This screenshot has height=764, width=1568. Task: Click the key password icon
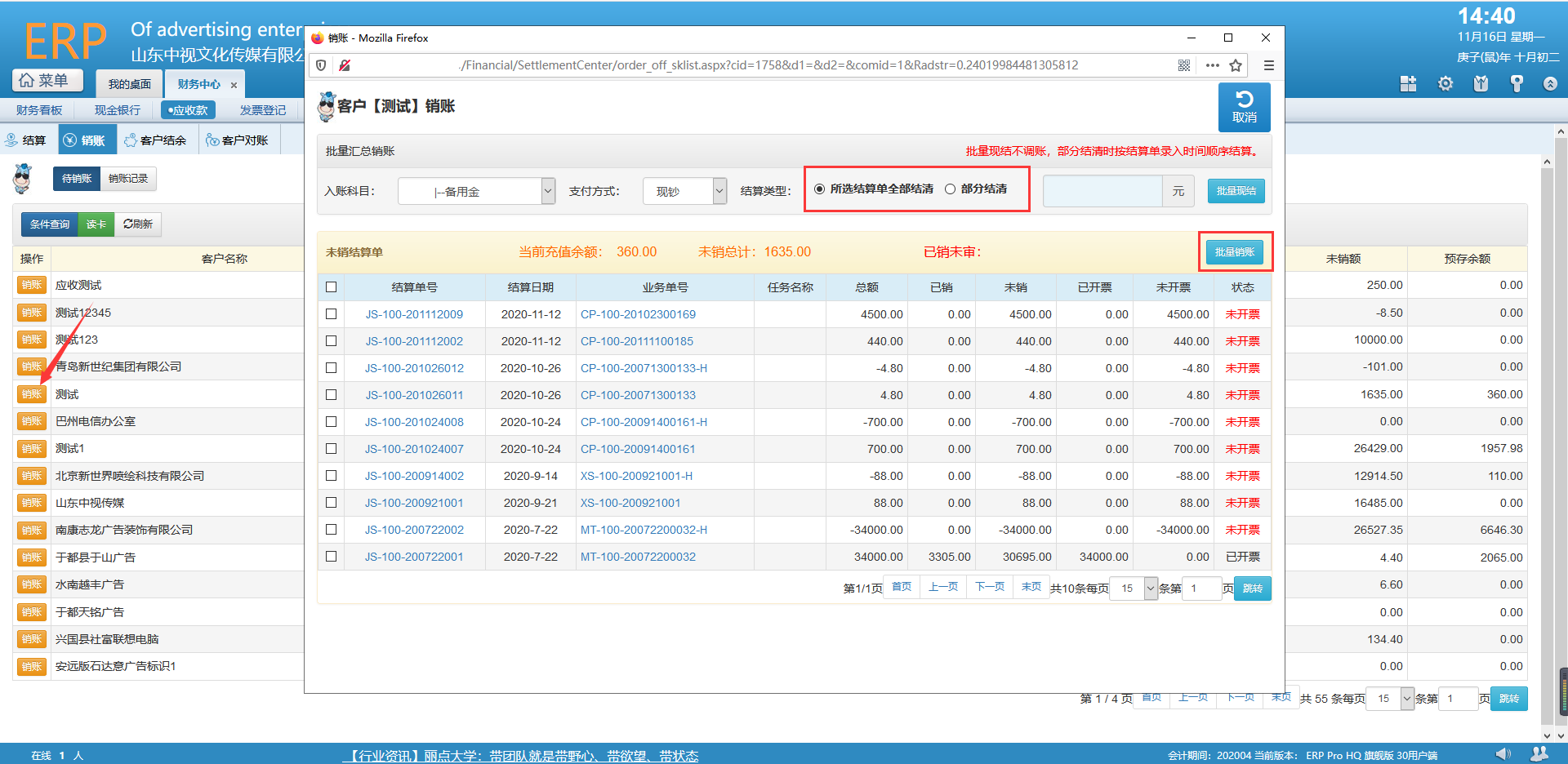point(1517,84)
